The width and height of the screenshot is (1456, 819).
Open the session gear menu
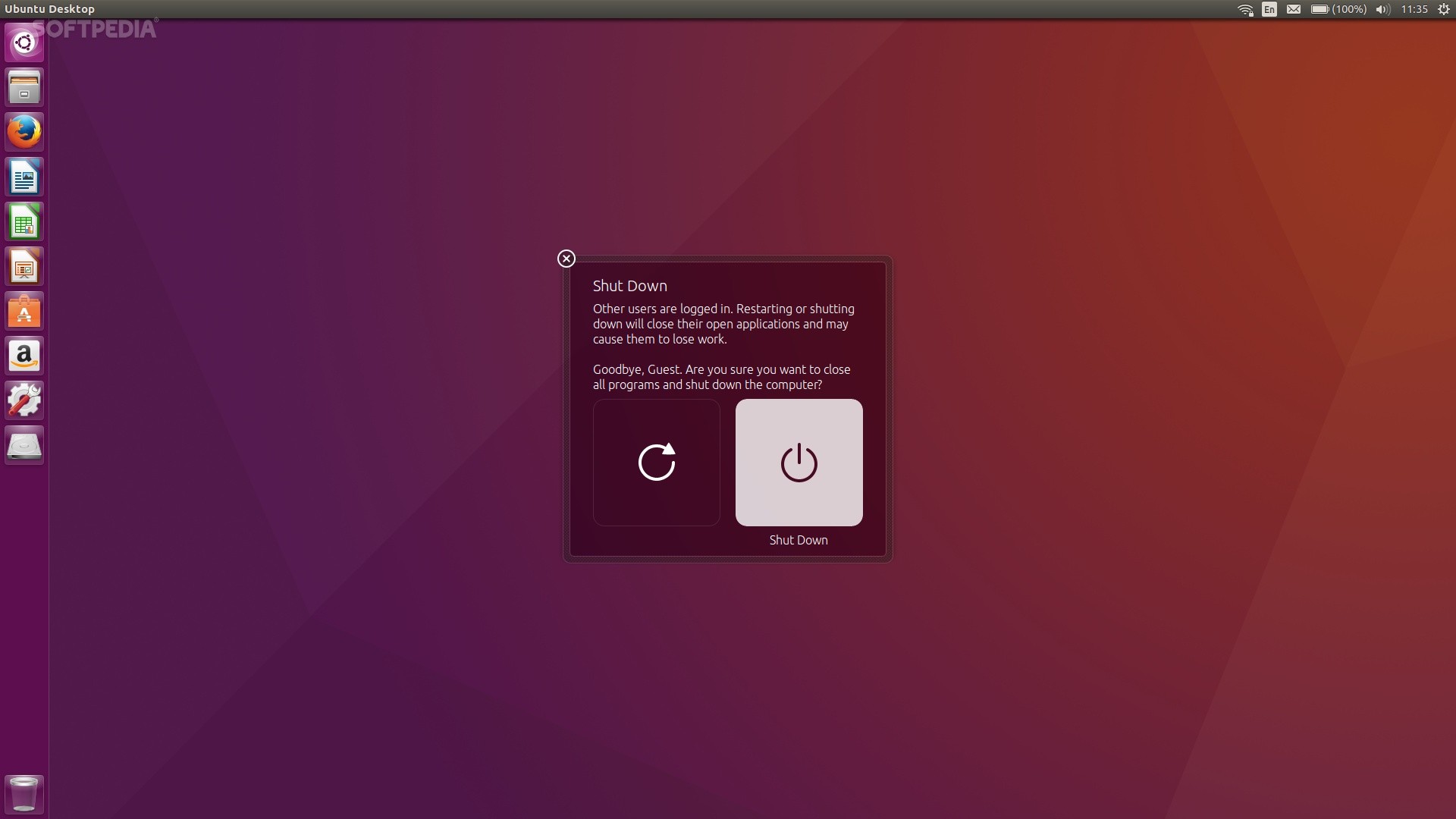pos(1443,9)
